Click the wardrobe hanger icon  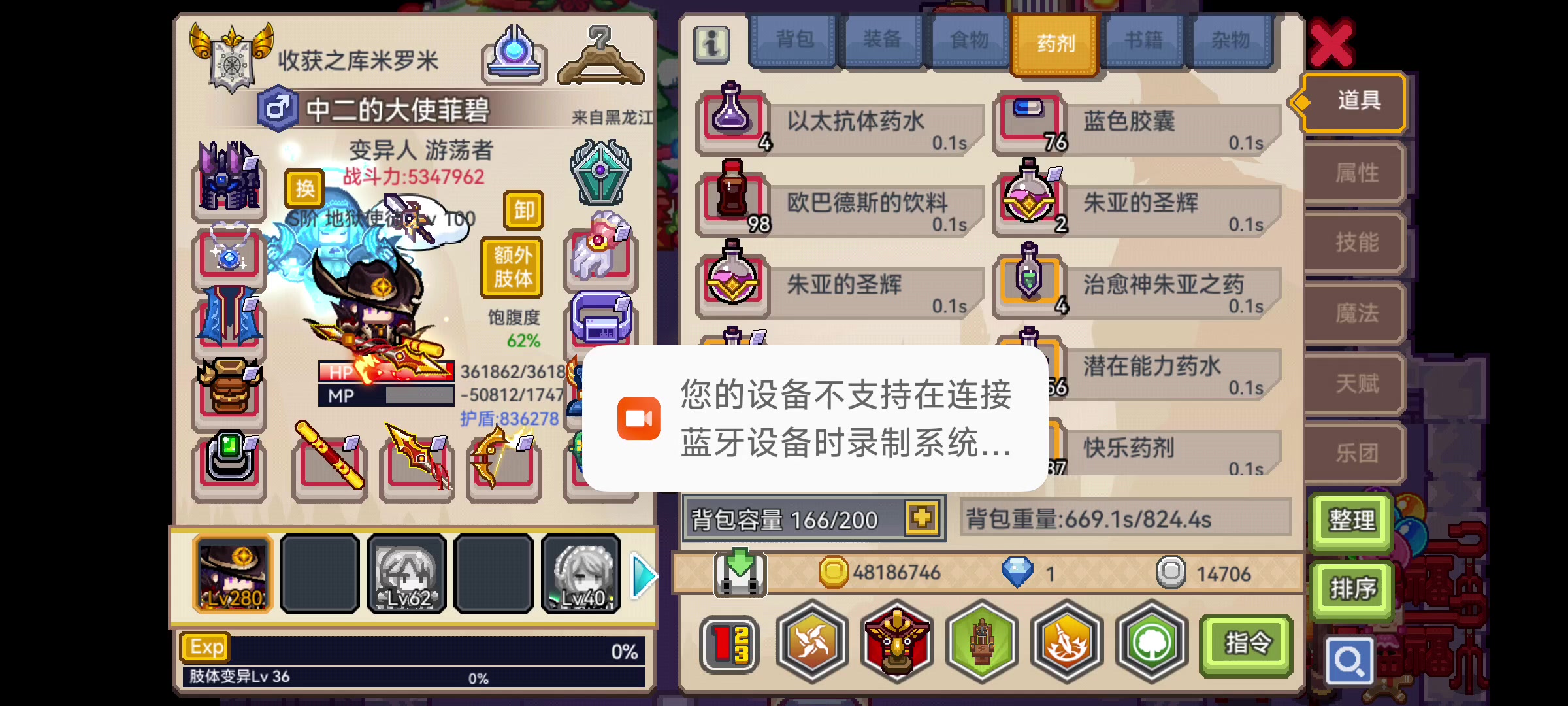pos(600,56)
